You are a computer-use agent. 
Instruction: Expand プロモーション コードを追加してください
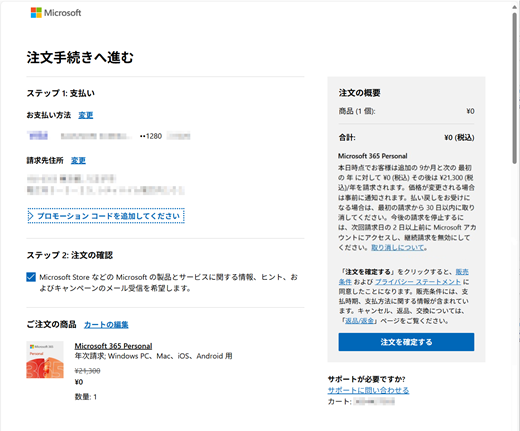pyautogui.click(x=106, y=216)
